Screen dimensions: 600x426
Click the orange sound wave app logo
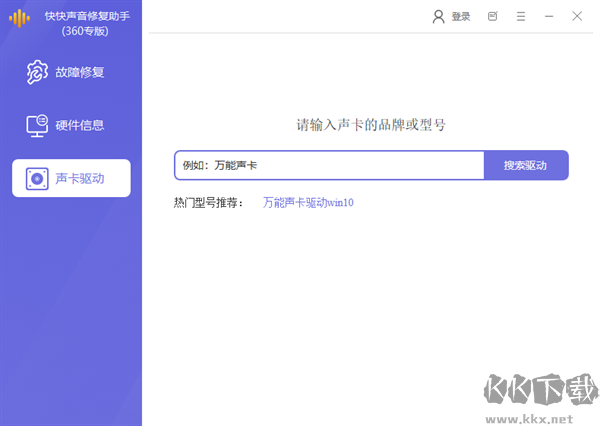tap(19, 18)
